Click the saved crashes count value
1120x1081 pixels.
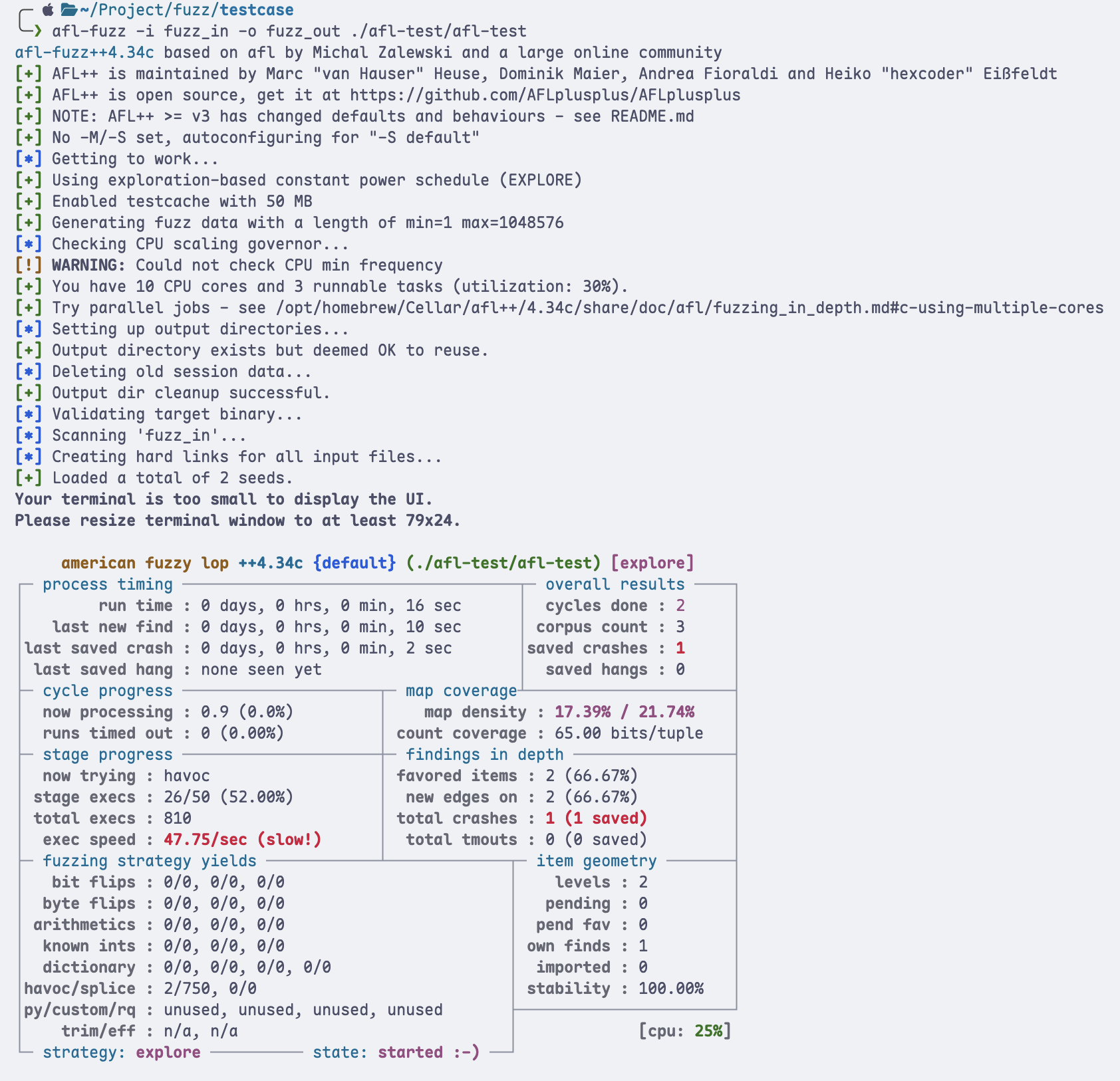coord(680,648)
